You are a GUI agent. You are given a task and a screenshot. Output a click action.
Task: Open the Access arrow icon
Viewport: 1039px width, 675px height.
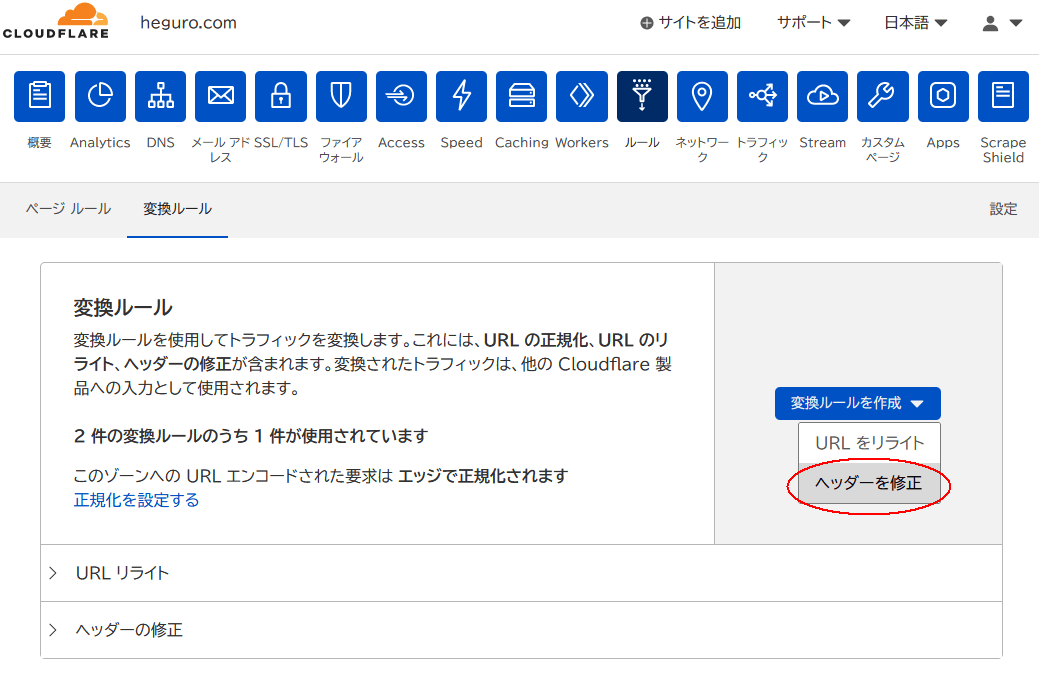(402, 96)
